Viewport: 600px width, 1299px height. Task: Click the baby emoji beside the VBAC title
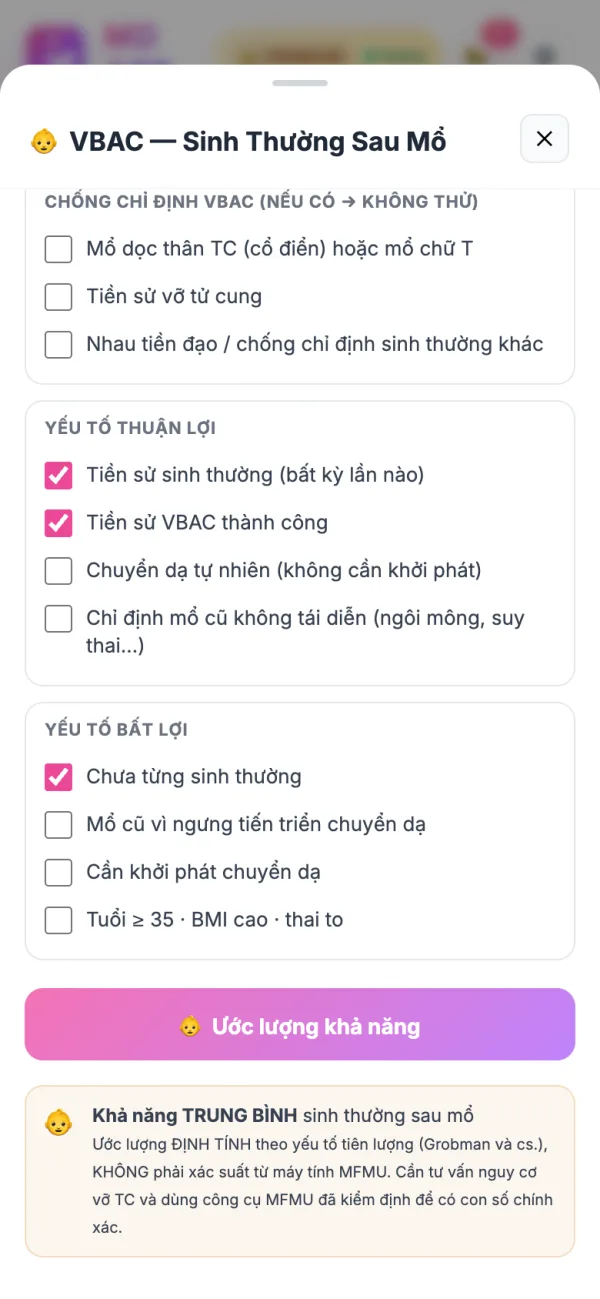click(43, 142)
